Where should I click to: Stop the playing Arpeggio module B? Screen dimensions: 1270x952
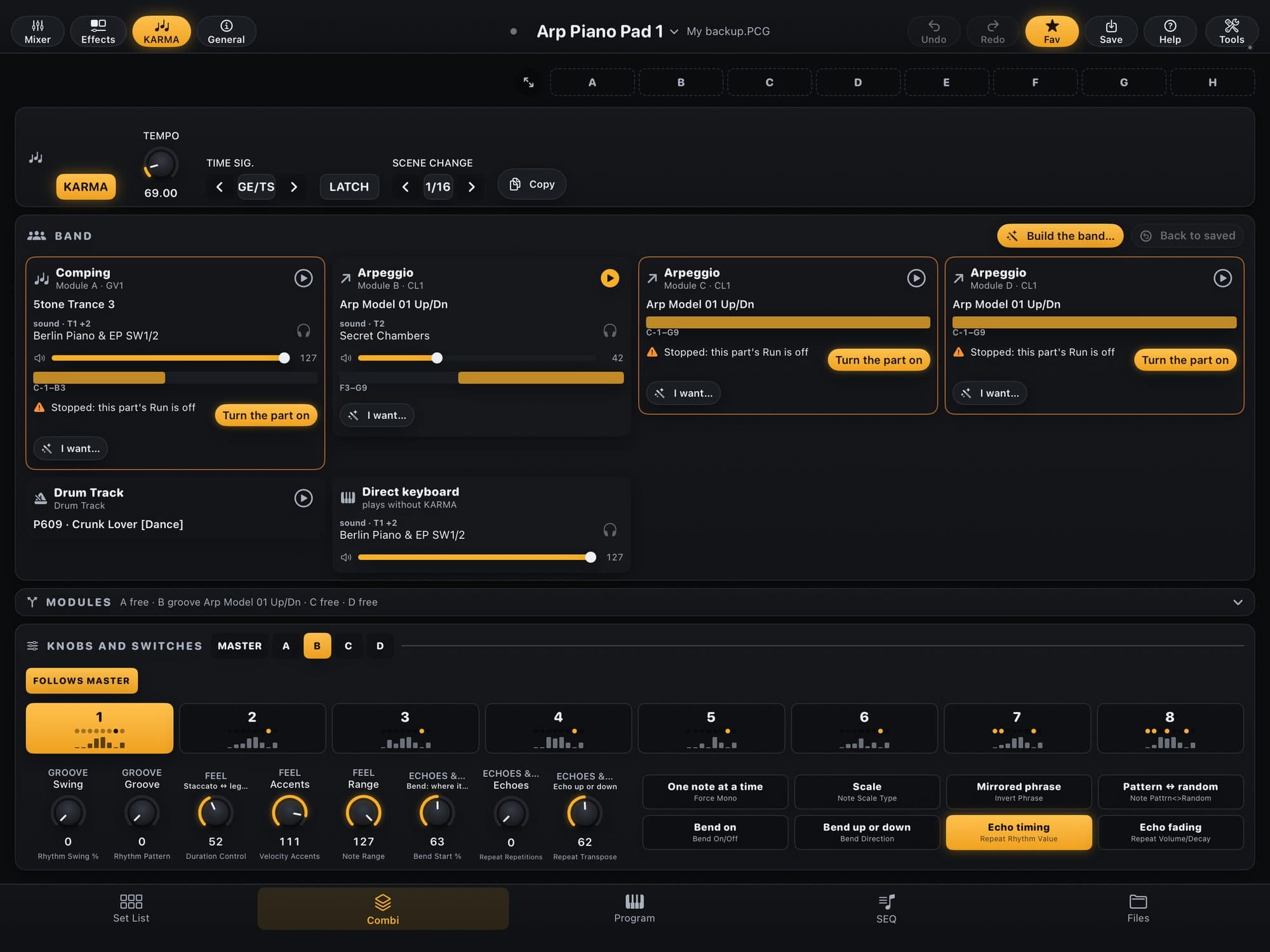point(610,278)
